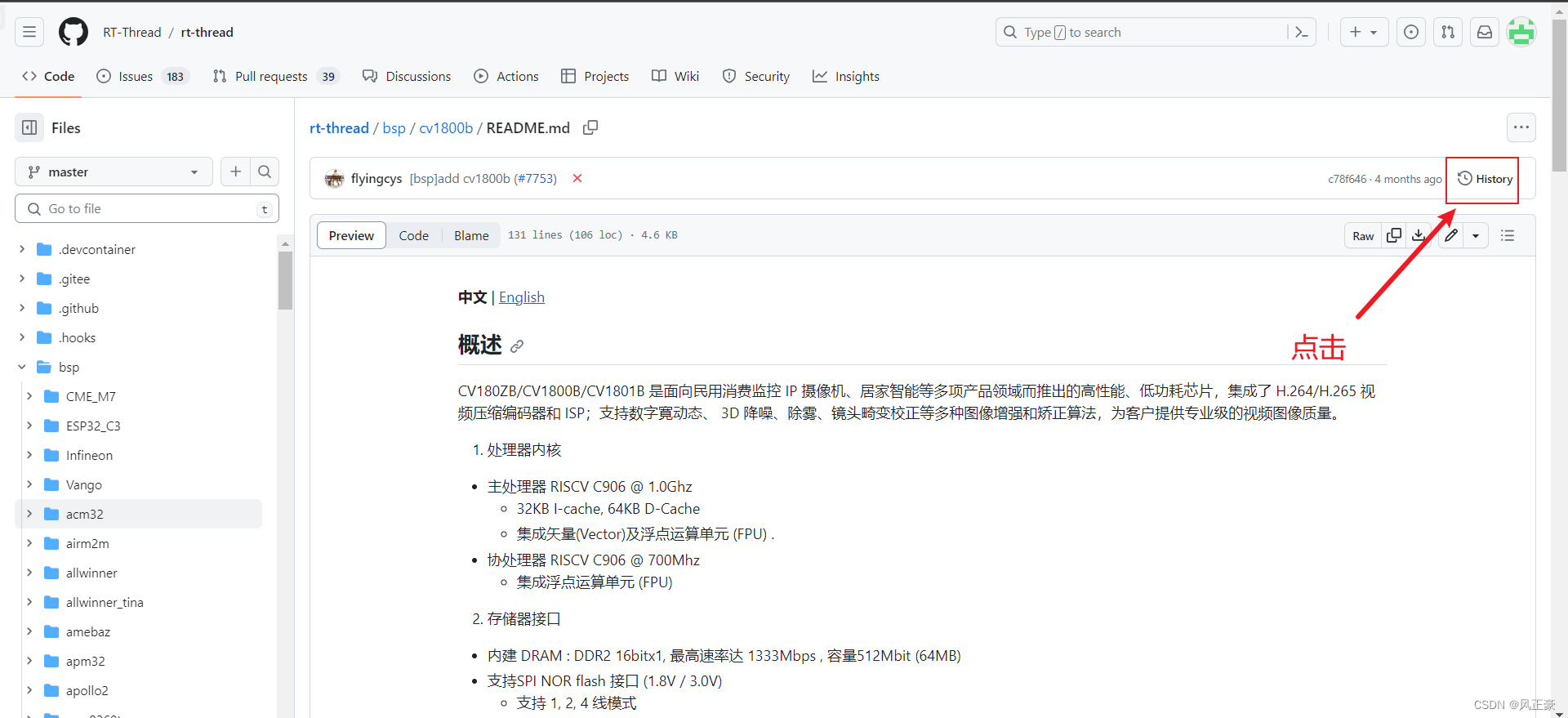Open the English README link

tap(522, 297)
